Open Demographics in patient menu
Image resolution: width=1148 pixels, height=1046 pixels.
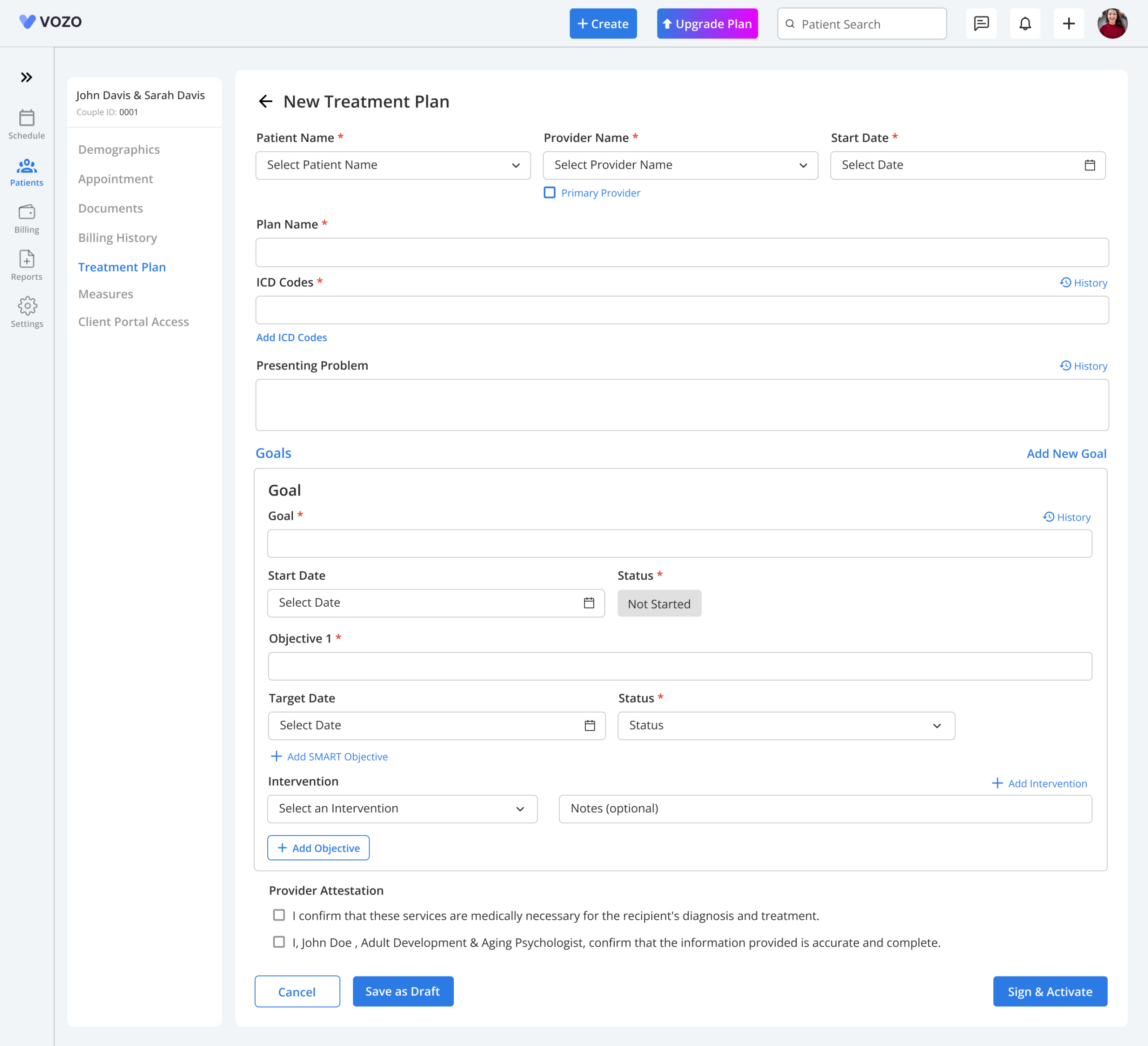[119, 150]
